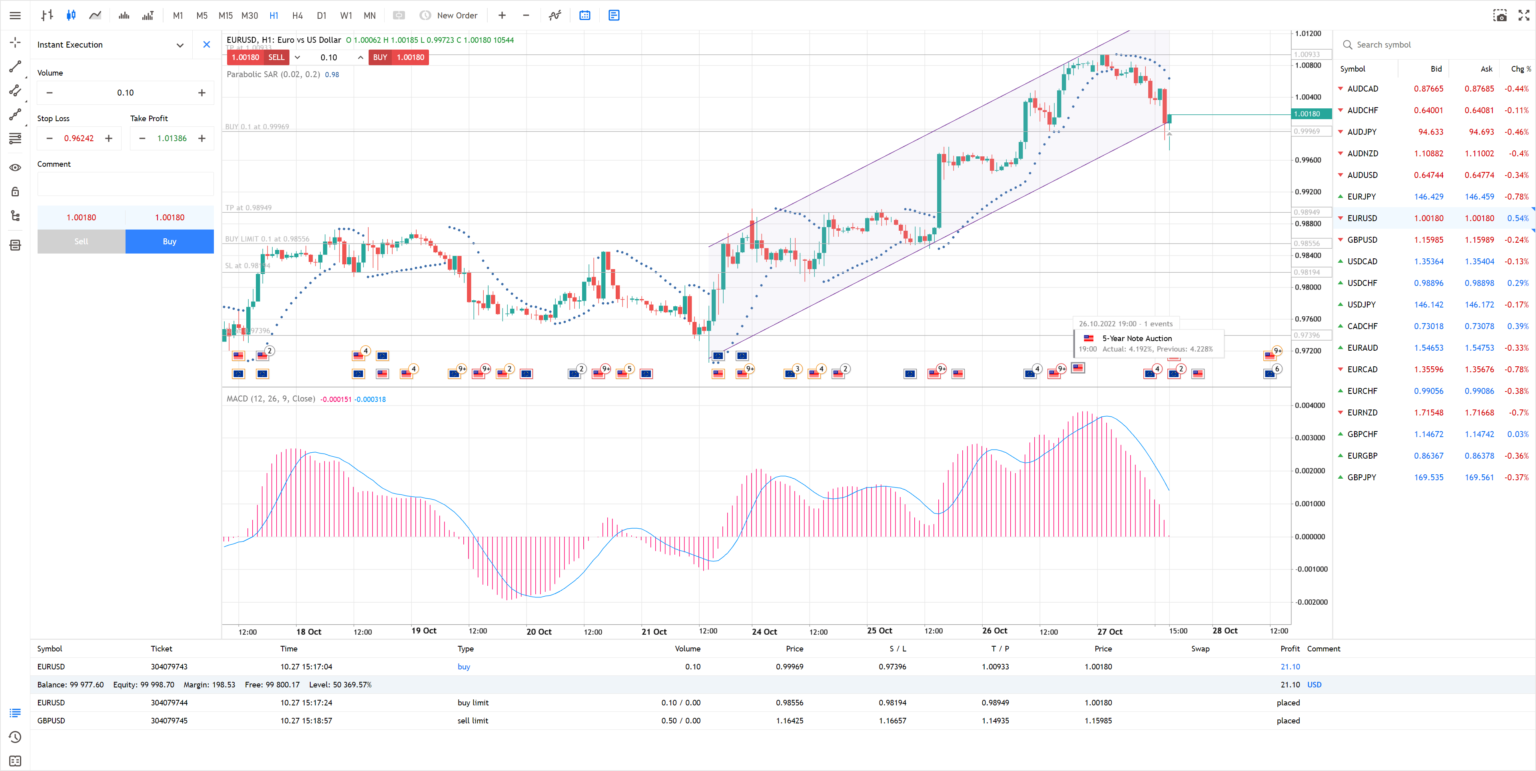The height and width of the screenshot is (771, 1536).
Task: Click Sell in the order panel
Action: (81, 241)
